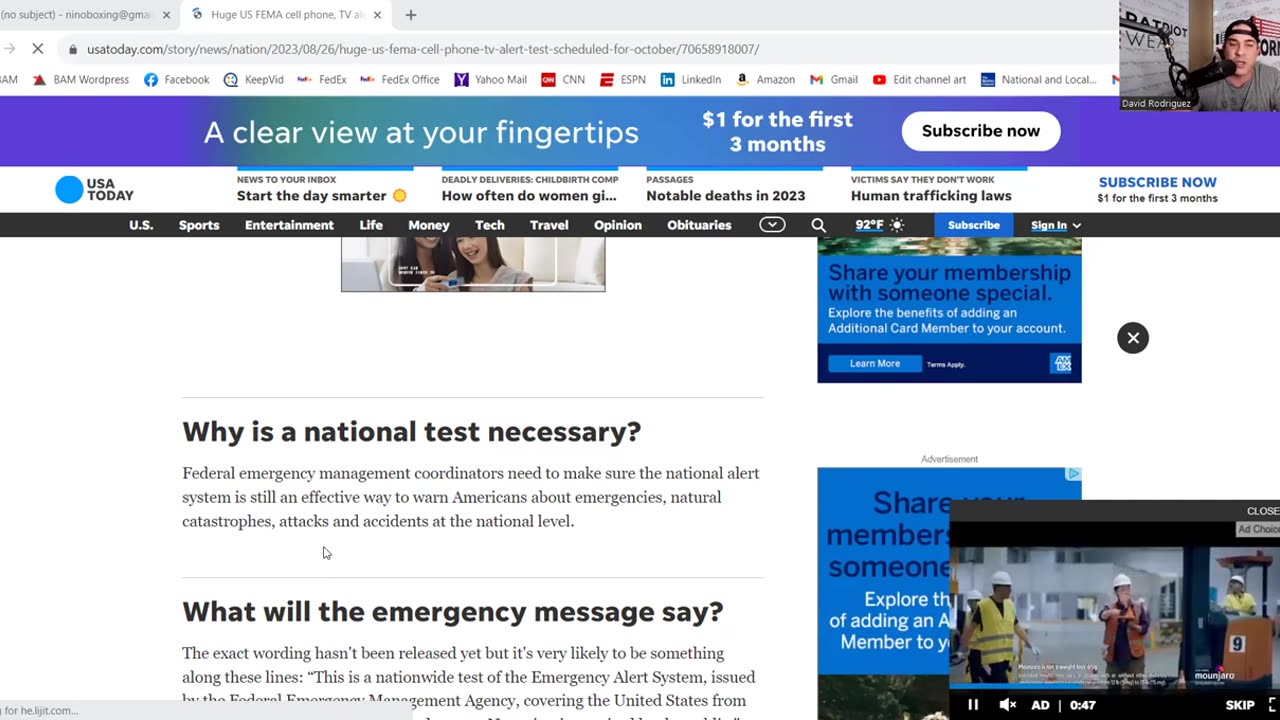Stop page loading with the X button
This screenshot has width=1280, height=720.
point(37,48)
